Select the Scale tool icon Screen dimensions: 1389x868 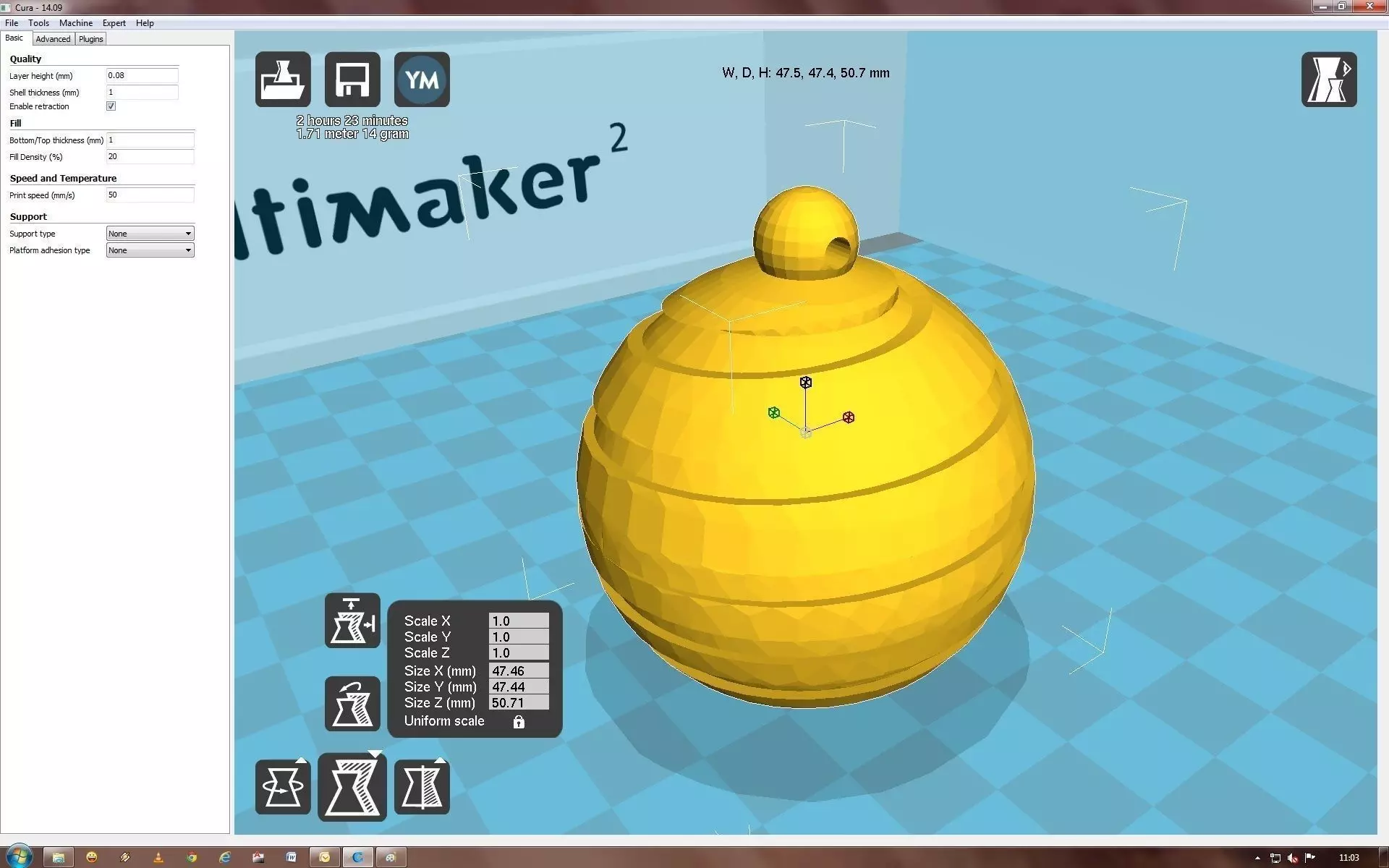352,787
